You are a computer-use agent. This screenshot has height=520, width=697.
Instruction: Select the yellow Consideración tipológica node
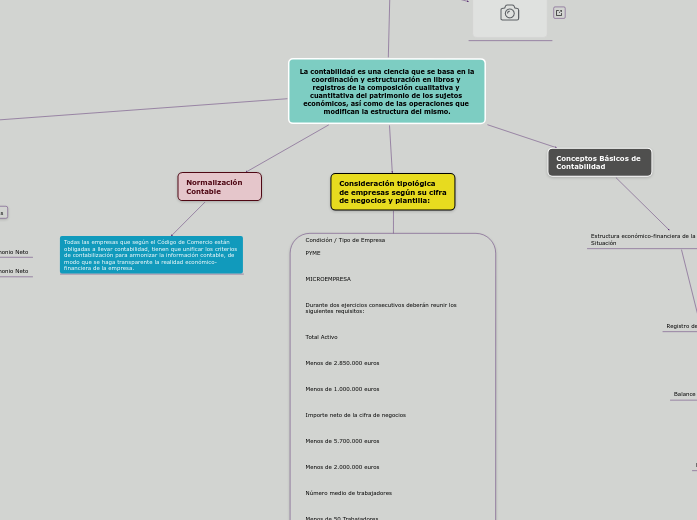tap(392, 192)
